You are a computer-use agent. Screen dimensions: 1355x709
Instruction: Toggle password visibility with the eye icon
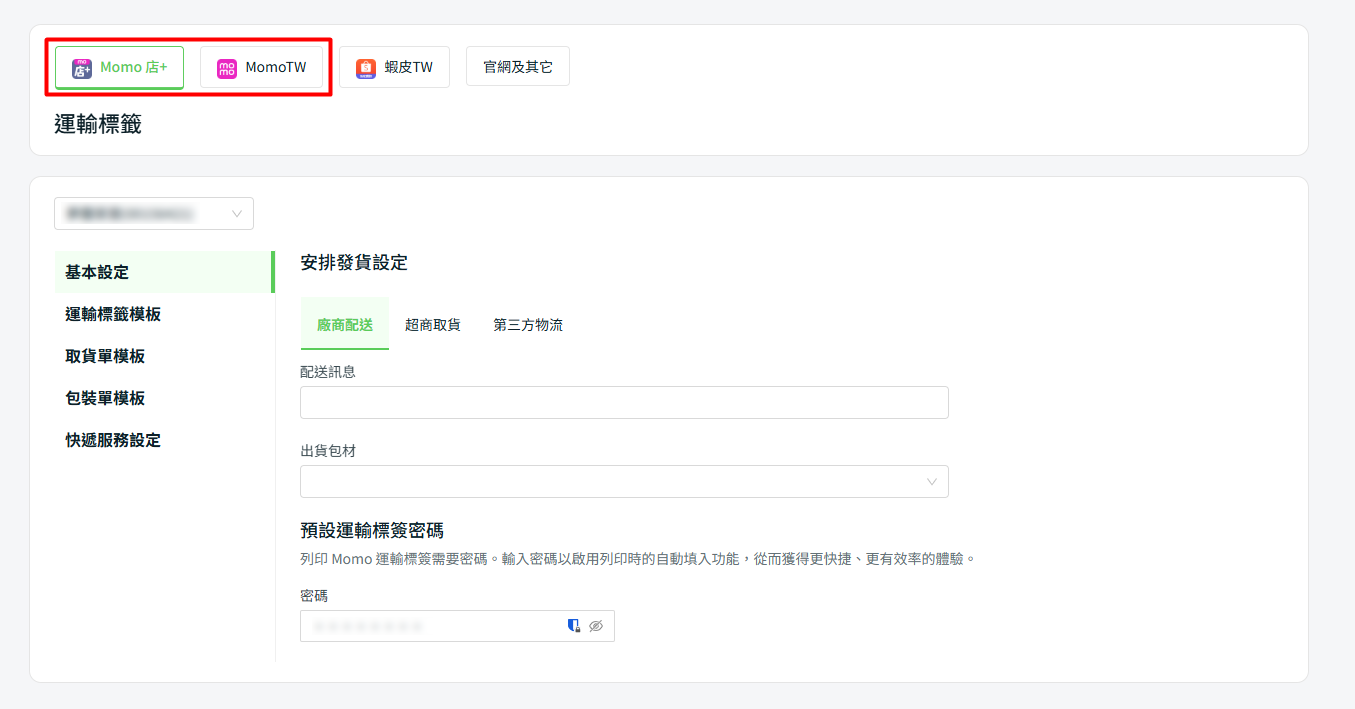point(596,626)
